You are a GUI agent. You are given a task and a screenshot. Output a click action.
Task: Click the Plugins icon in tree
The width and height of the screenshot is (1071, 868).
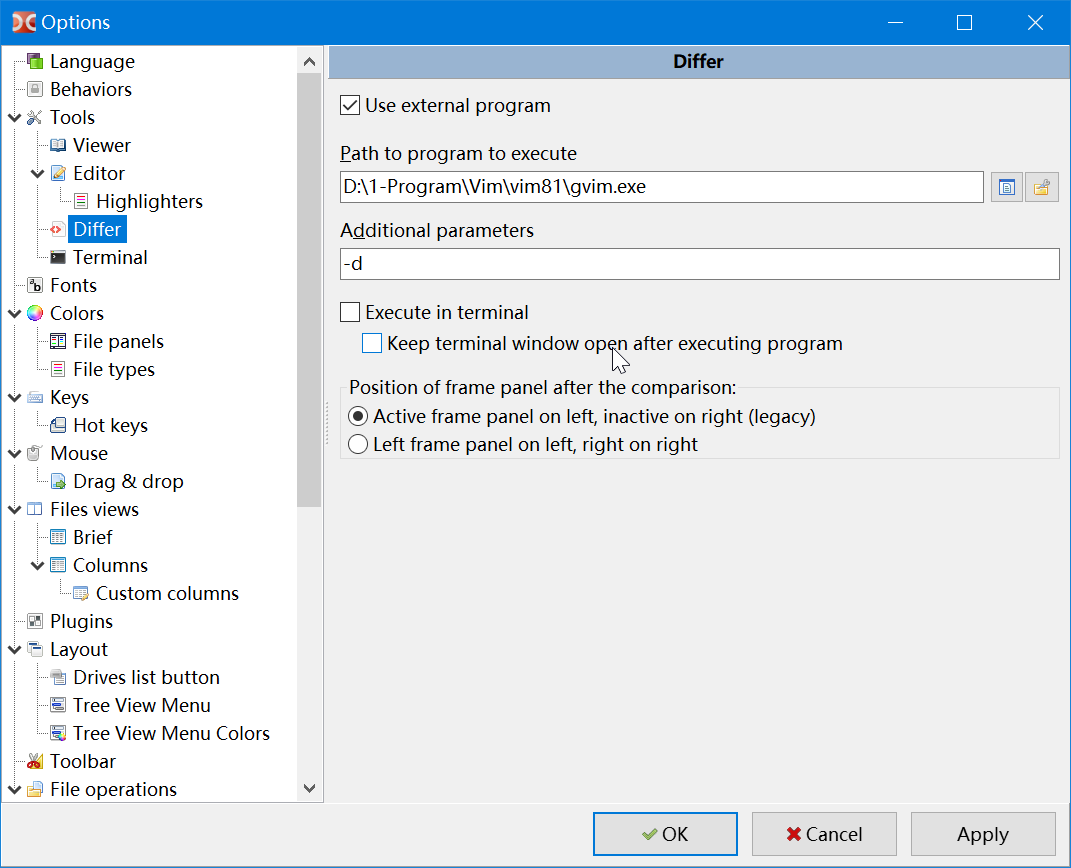35,622
